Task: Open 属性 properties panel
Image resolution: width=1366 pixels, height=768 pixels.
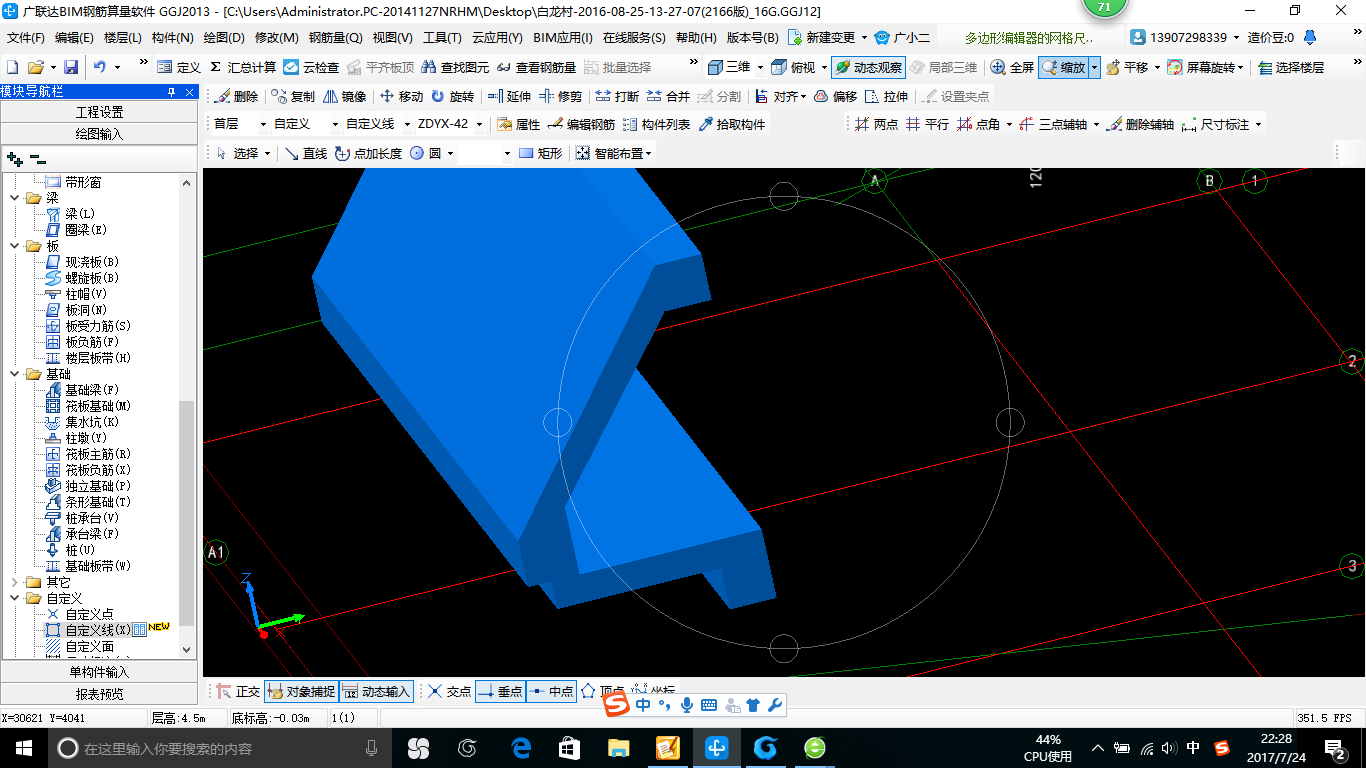Action: (x=518, y=124)
